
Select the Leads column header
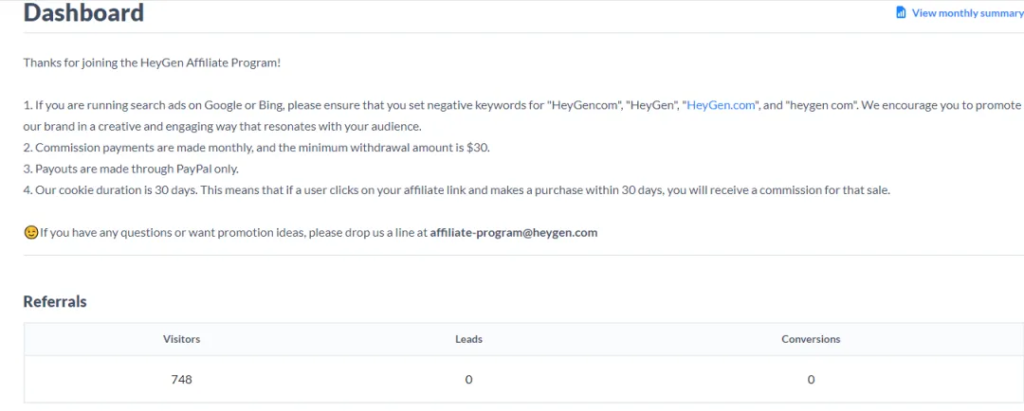coord(469,339)
